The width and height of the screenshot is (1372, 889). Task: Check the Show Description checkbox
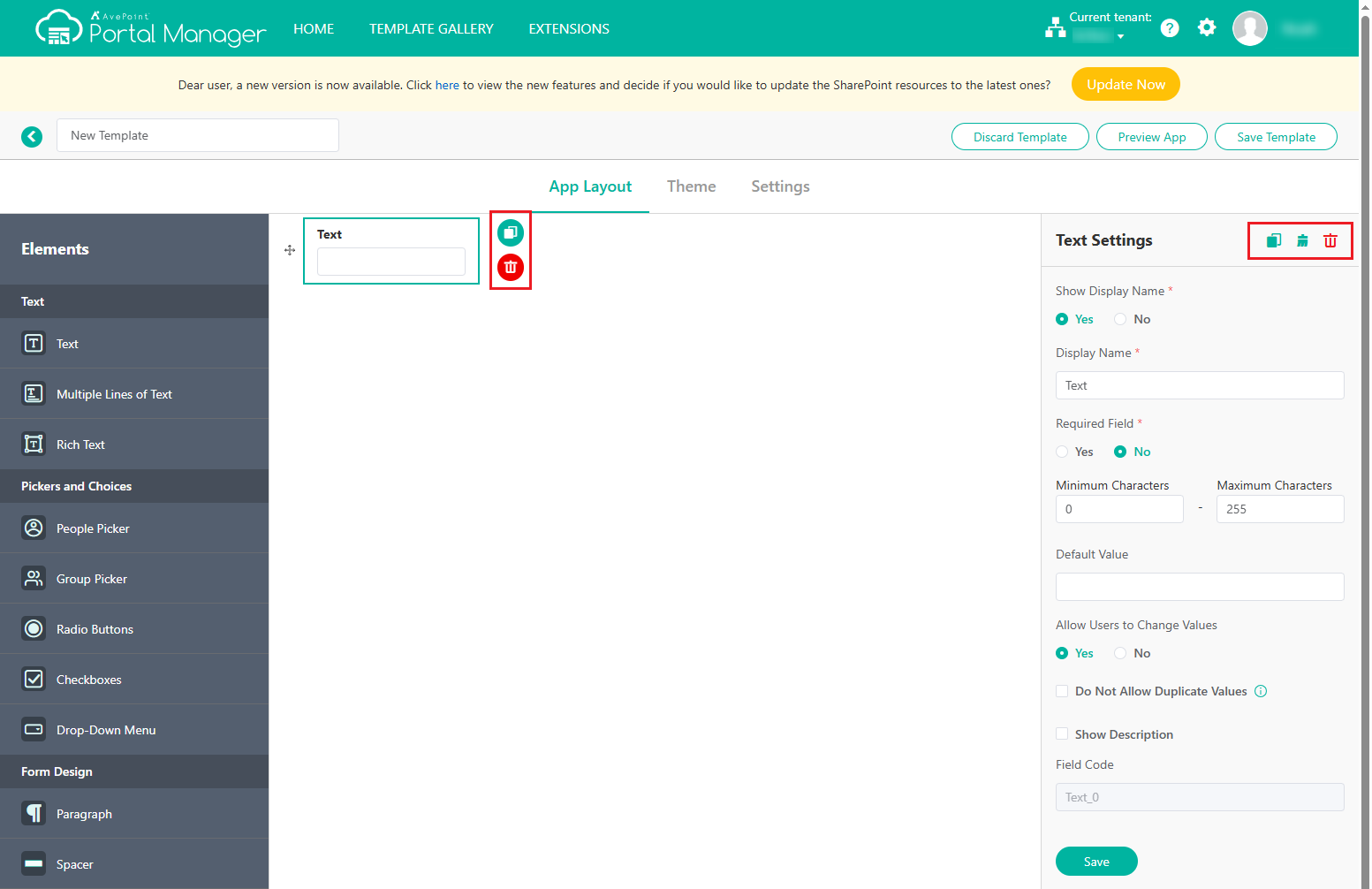pos(1062,734)
